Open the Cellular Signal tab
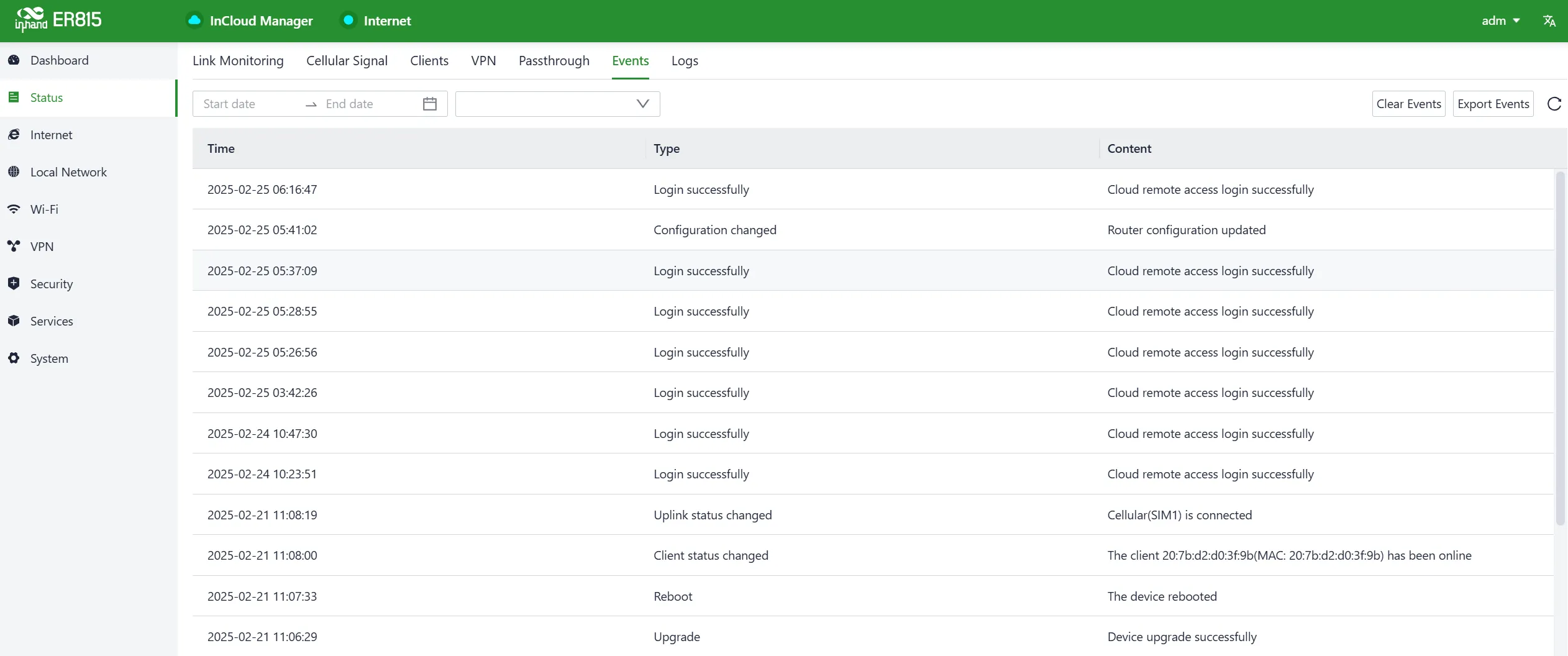1568x656 pixels. point(347,61)
